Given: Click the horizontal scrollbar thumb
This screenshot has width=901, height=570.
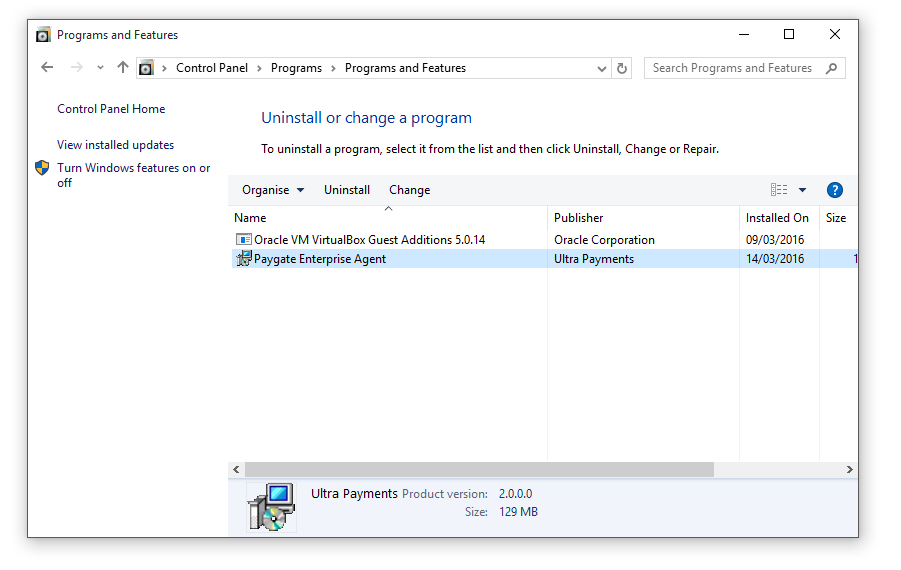Looking at the screenshot, I should coord(479,469).
